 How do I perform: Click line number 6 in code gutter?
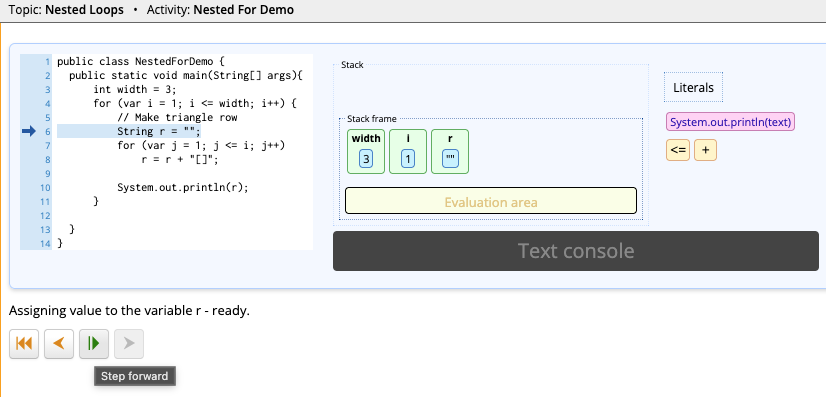47,132
